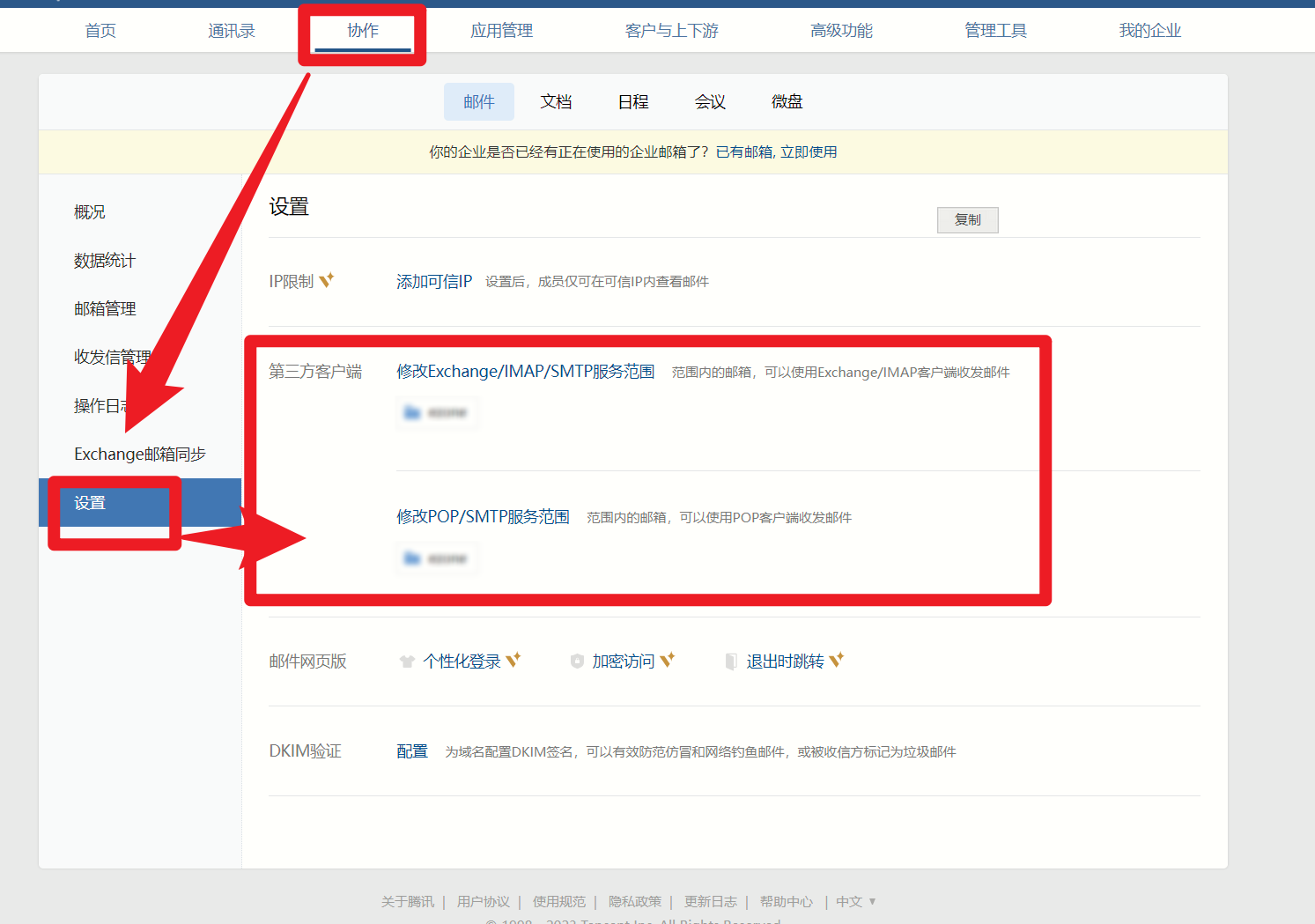Click 配置 next to DKIM验证
Image resolution: width=1315 pixels, height=924 pixels.
[411, 751]
